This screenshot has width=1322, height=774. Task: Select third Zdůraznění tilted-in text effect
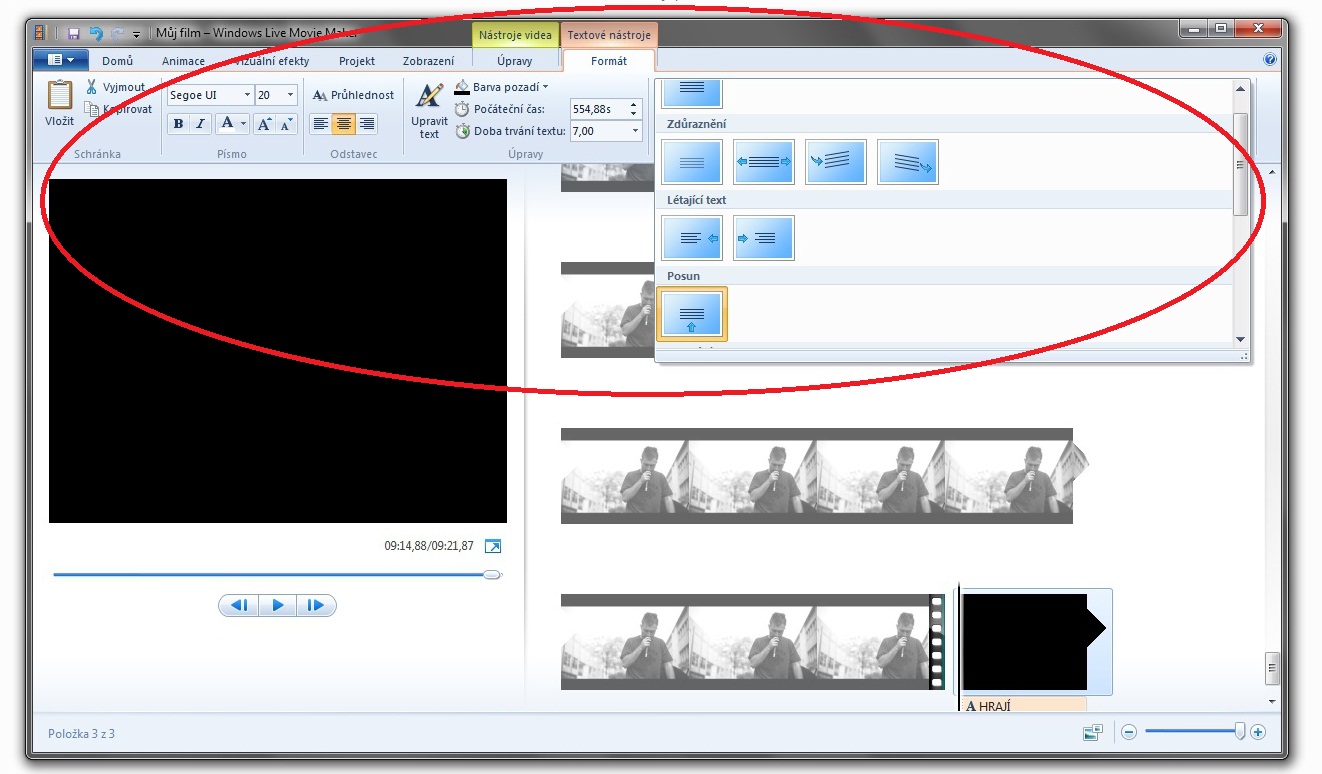(x=836, y=162)
